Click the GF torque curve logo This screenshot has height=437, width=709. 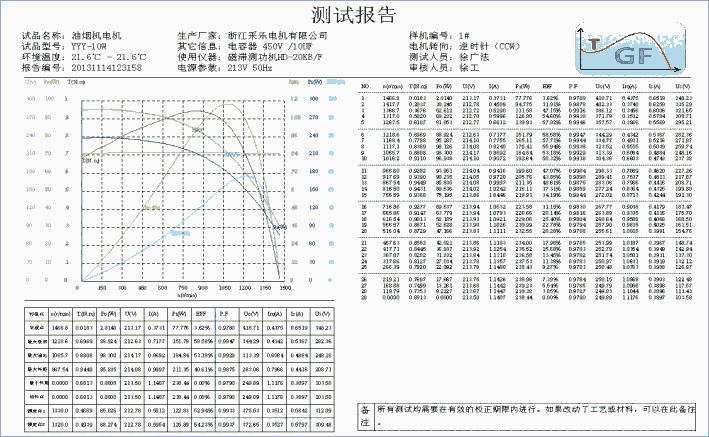(631, 49)
